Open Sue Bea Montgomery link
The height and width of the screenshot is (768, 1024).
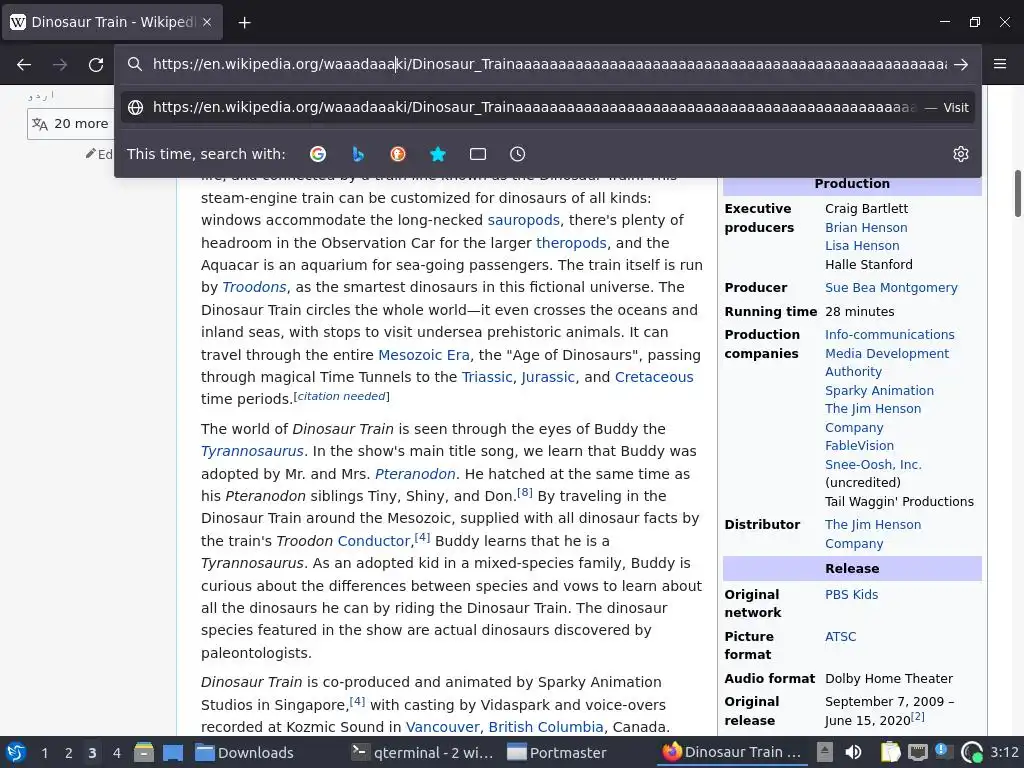[891, 288]
